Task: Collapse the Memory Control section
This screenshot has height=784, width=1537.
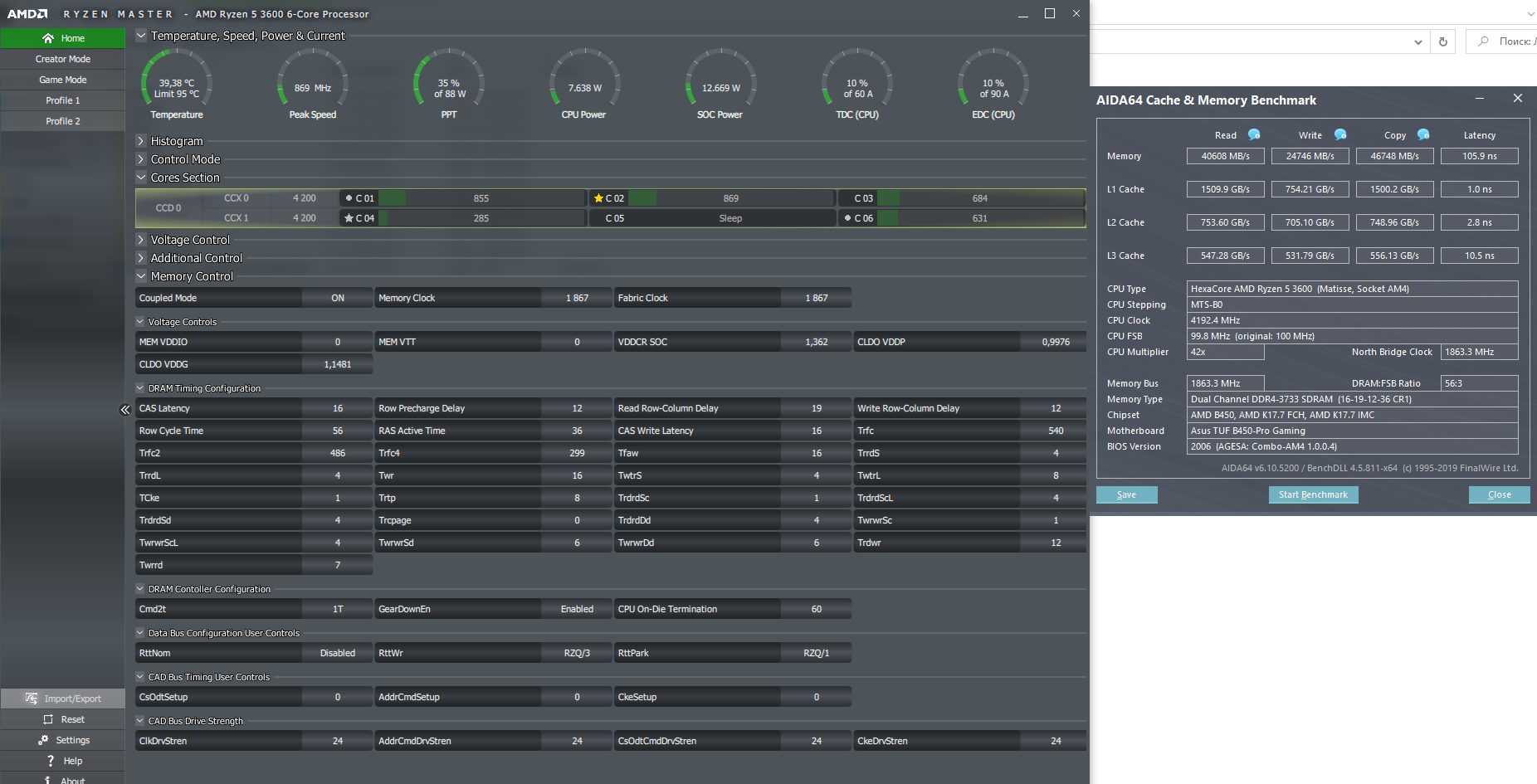Action: [141, 276]
